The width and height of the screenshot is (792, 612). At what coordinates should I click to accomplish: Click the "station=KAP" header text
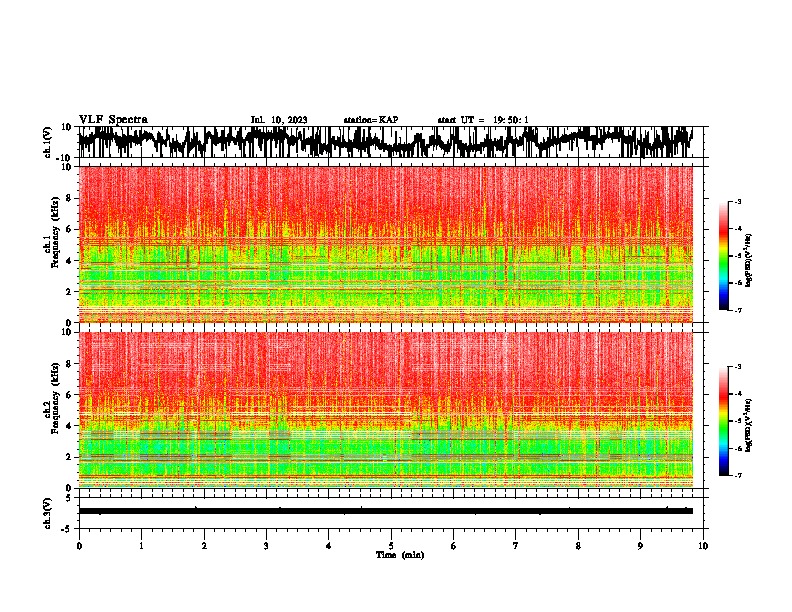click(x=371, y=120)
